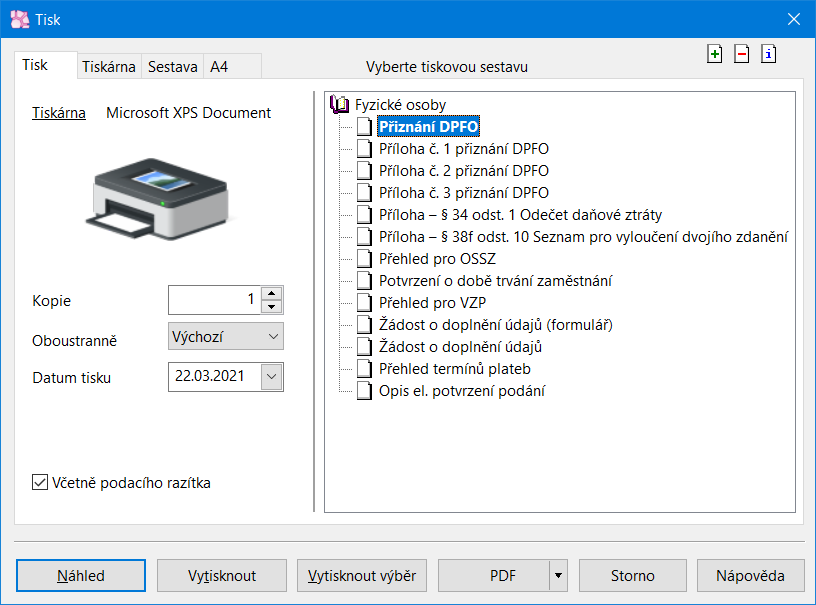This screenshot has height=605, width=816.
Task: Select Přiznání DPFO in the tree
Action: click(x=428, y=126)
